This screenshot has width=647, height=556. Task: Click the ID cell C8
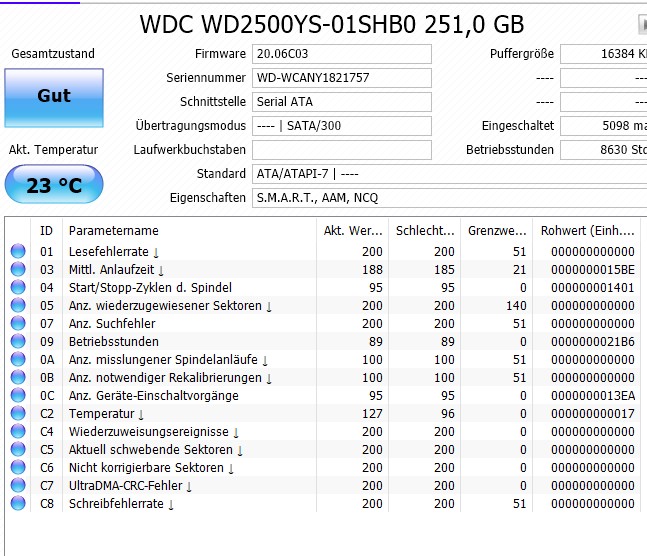(47, 503)
